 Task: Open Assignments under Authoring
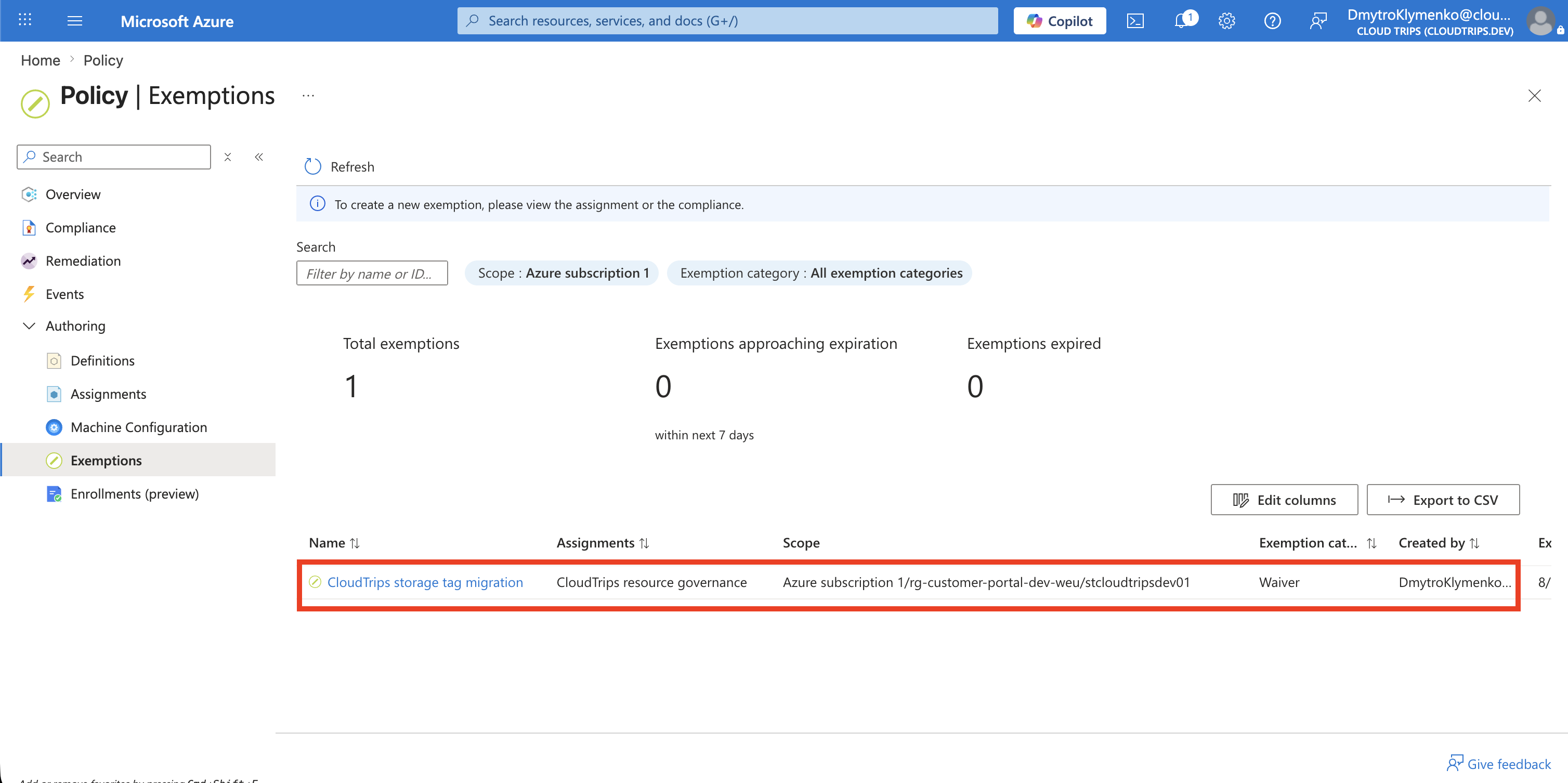pyautogui.click(x=108, y=394)
